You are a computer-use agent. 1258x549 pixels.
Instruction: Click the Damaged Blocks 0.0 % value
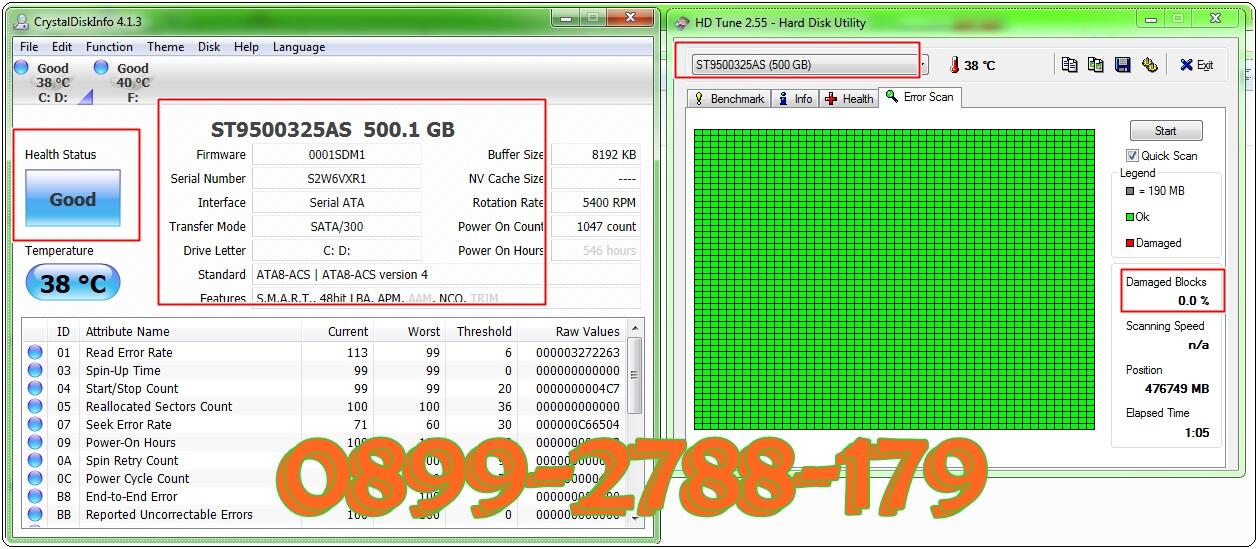[x=1193, y=300]
